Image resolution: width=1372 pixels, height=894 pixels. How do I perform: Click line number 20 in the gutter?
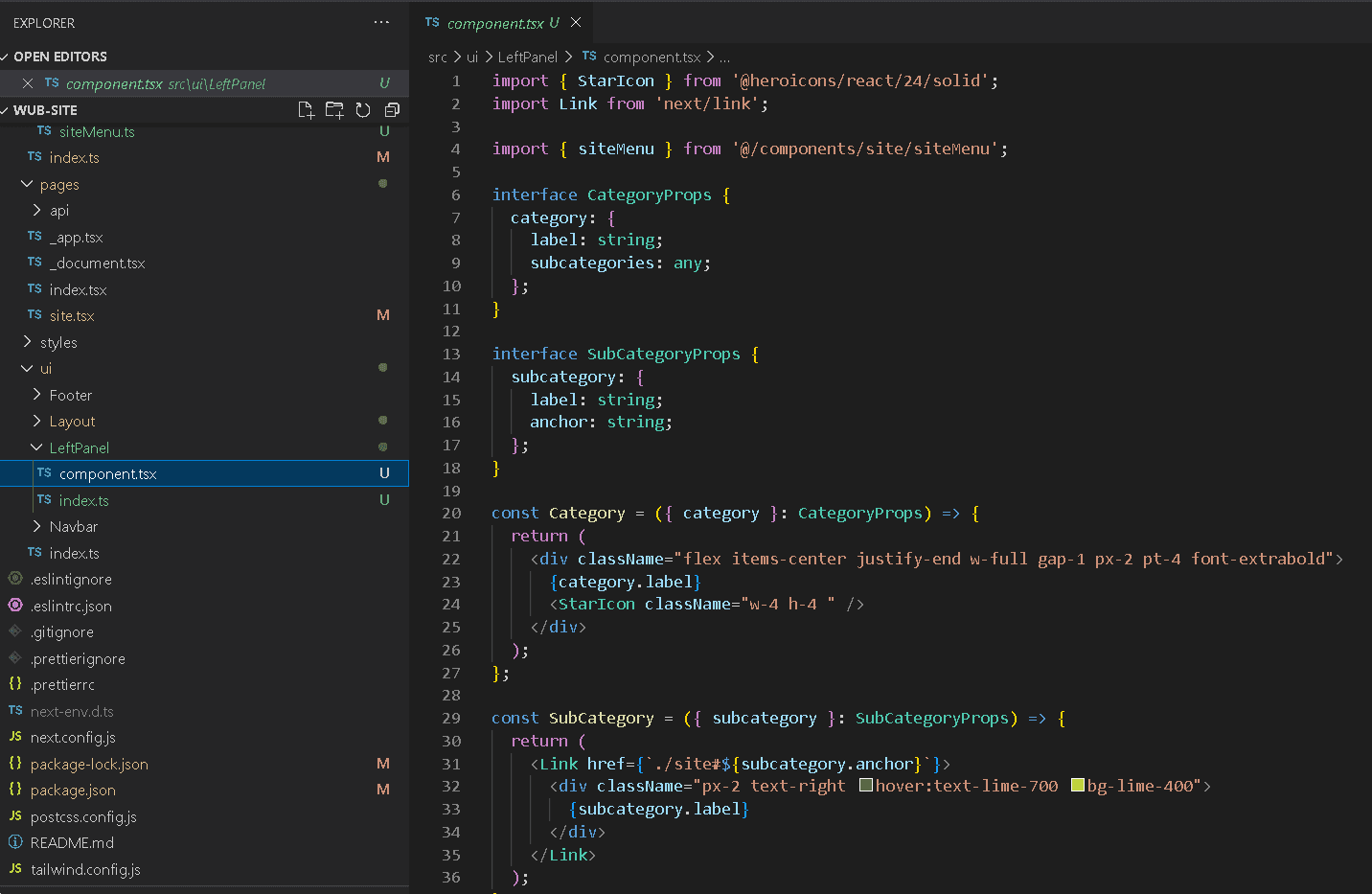coord(451,513)
